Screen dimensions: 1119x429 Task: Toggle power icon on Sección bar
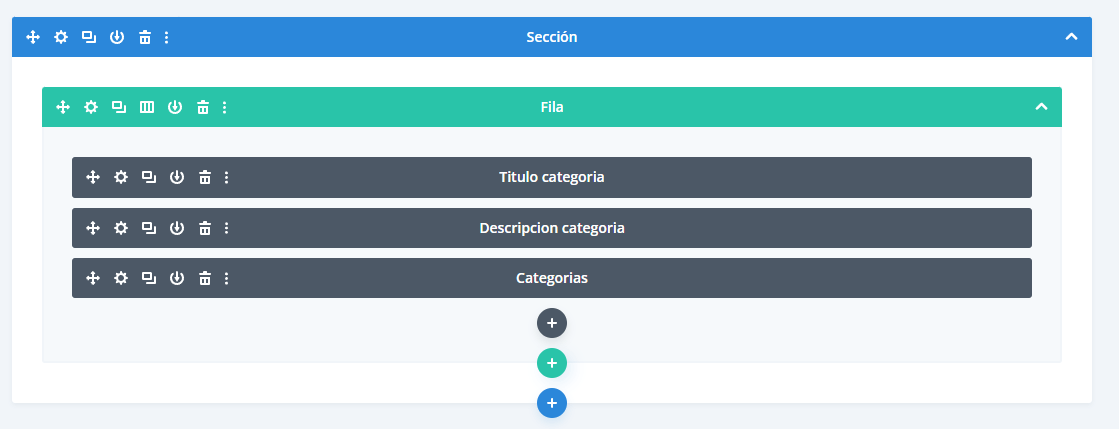tap(117, 37)
